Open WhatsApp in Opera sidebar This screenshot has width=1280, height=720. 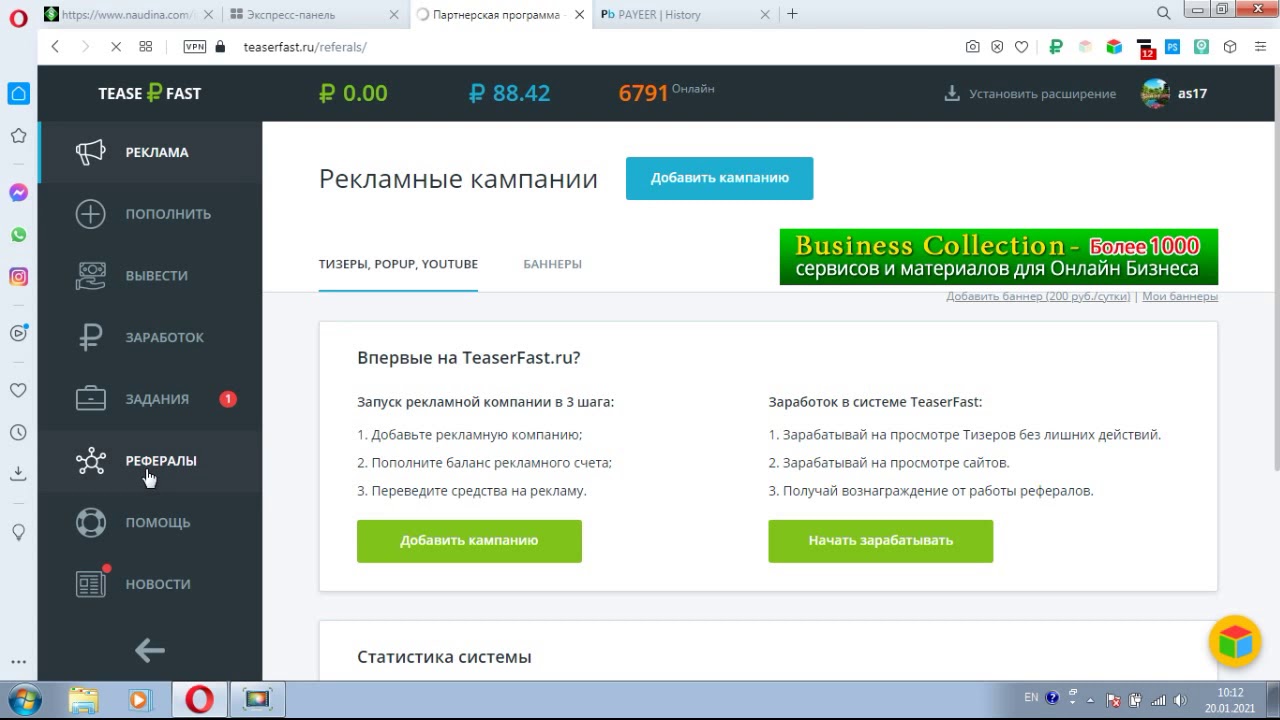pyautogui.click(x=18, y=235)
